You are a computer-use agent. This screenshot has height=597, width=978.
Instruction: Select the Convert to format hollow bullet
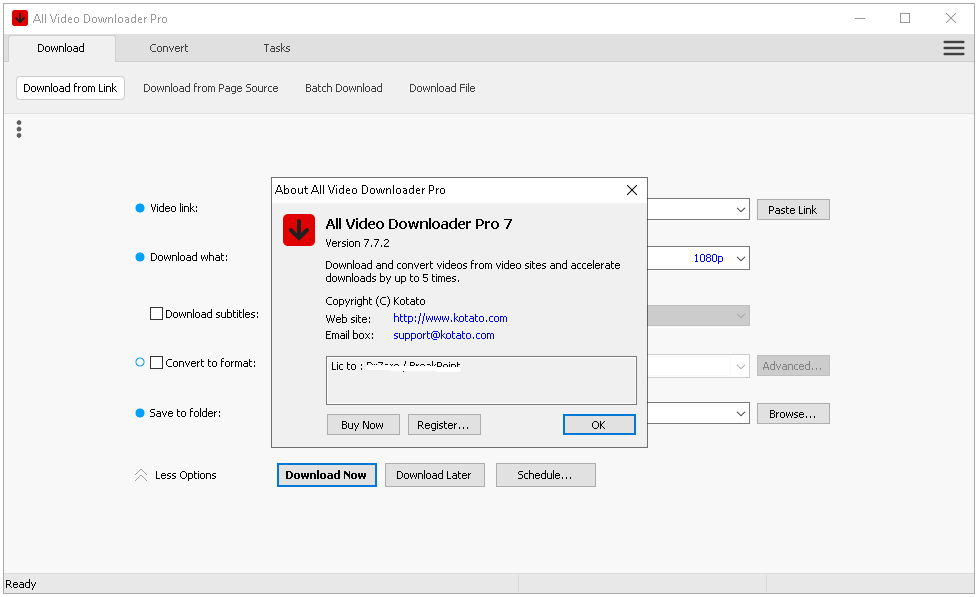click(140, 362)
